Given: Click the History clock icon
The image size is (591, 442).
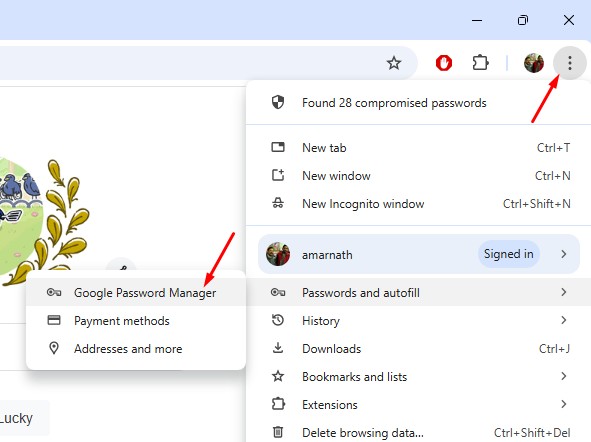Looking at the screenshot, I should (x=278, y=320).
